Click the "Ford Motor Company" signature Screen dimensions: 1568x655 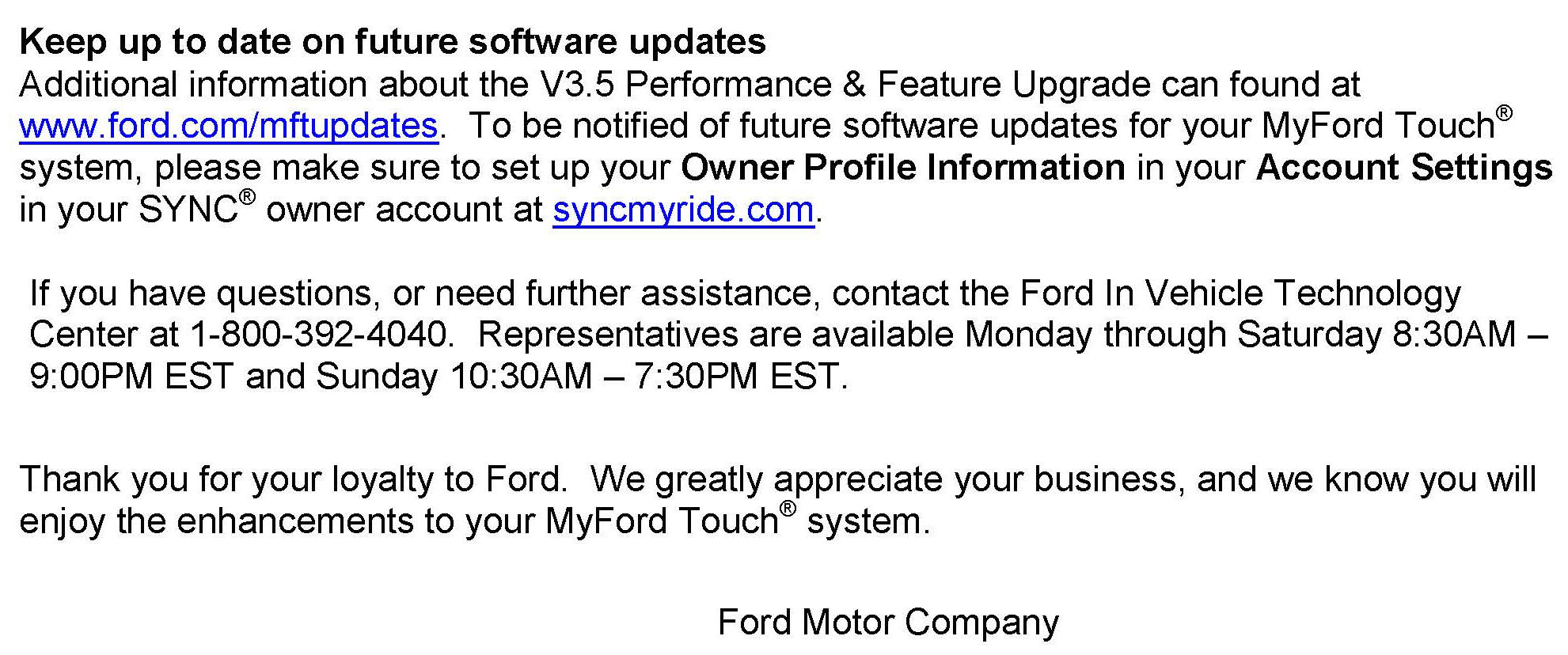pos(887,623)
